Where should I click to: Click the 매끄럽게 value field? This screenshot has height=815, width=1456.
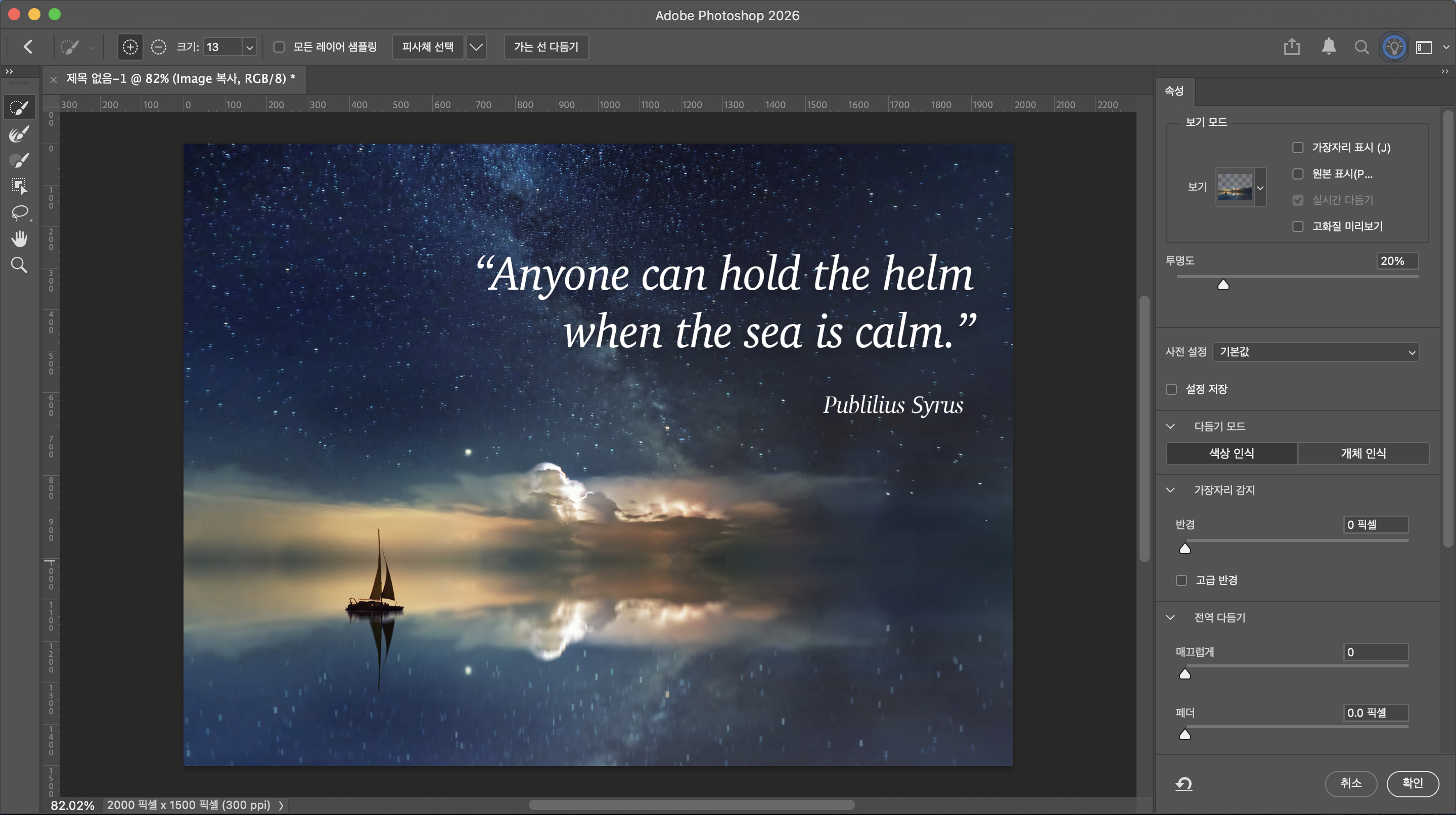point(1376,652)
